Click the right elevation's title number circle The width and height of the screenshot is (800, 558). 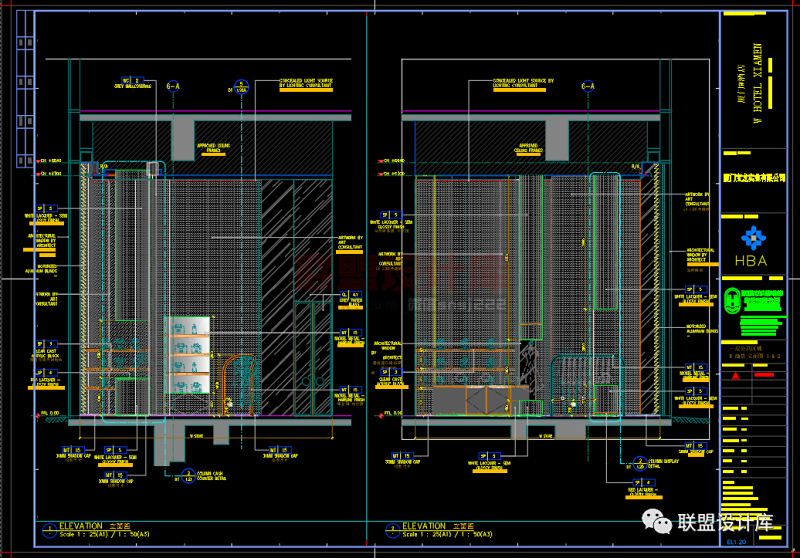pyautogui.click(x=393, y=529)
